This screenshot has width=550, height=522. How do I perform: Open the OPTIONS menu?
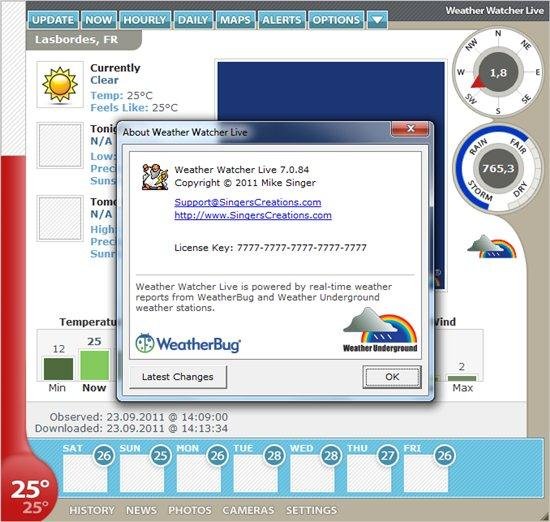pyautogui.click(x=336, y=20)
